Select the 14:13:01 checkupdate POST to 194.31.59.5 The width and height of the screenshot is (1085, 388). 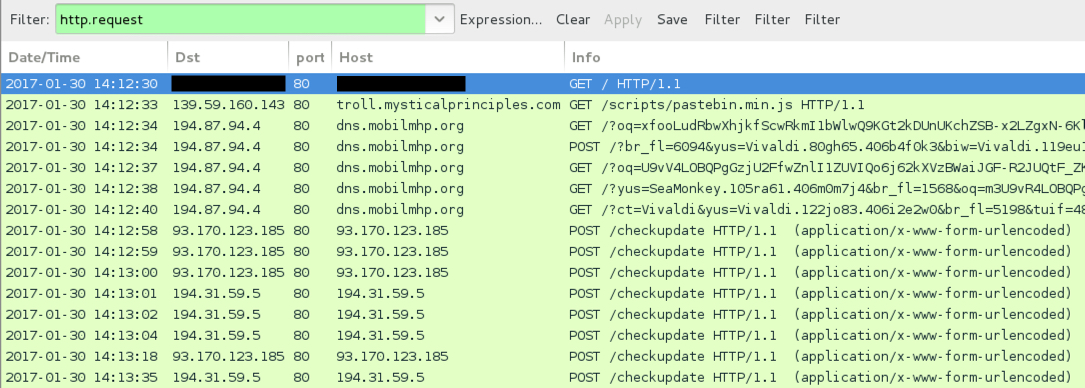coord(542,293)
